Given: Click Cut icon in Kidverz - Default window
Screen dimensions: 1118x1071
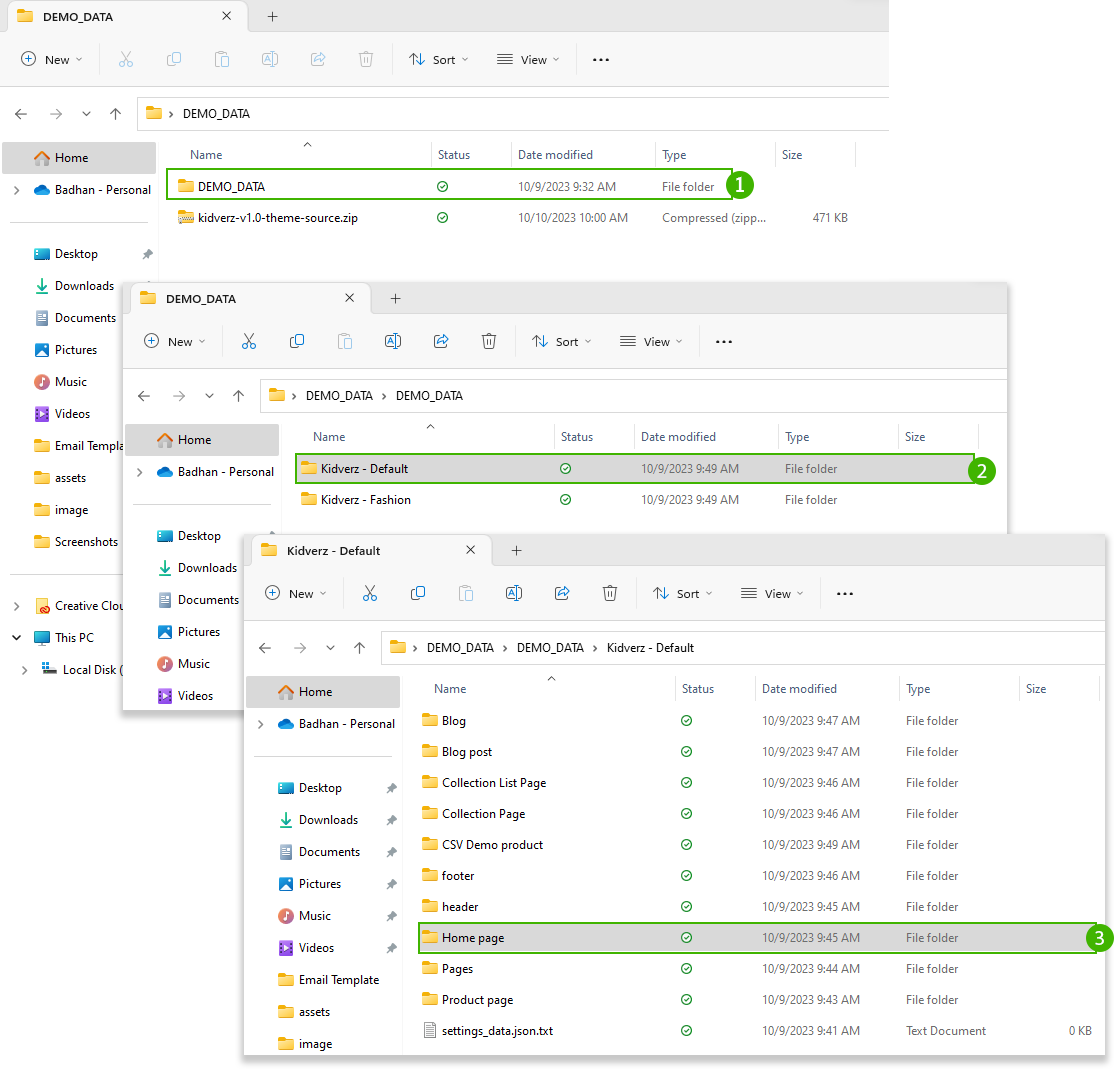Looking at the screenshot, I should pos(369,593).
